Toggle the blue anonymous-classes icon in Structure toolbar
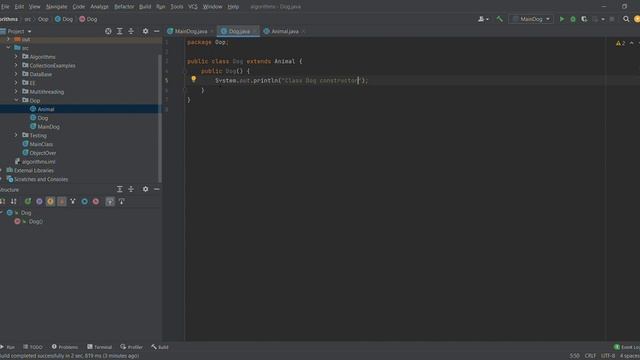640x360 pixels. click(x=84, y=201)
